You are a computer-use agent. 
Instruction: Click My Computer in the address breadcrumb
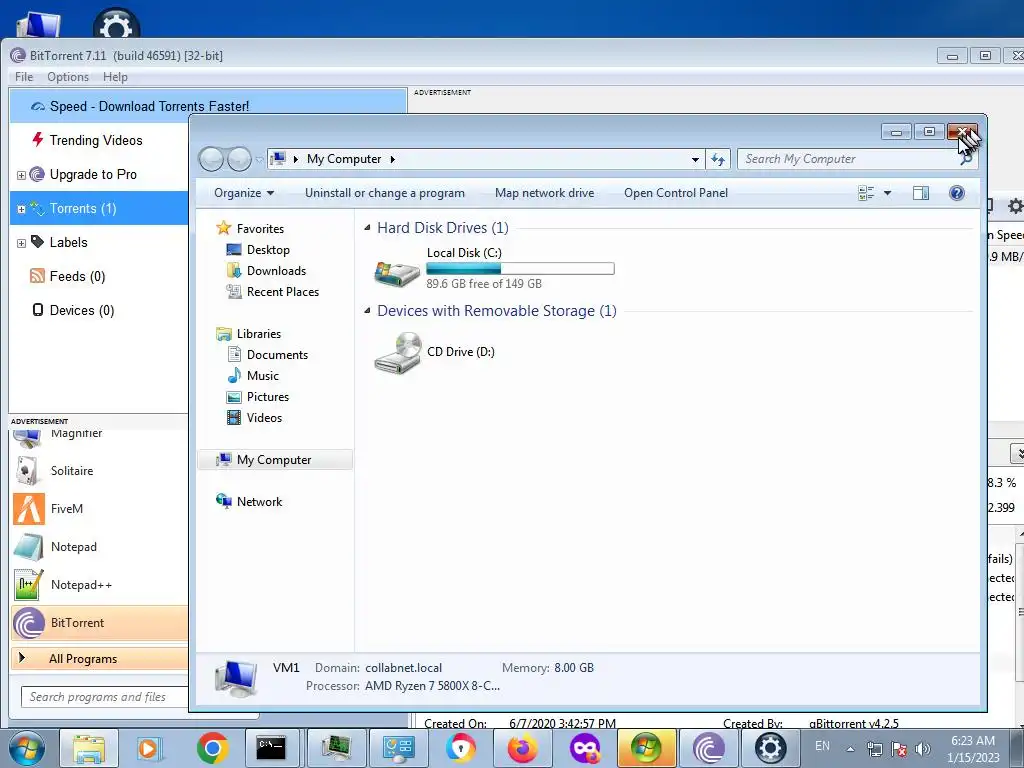344,159
